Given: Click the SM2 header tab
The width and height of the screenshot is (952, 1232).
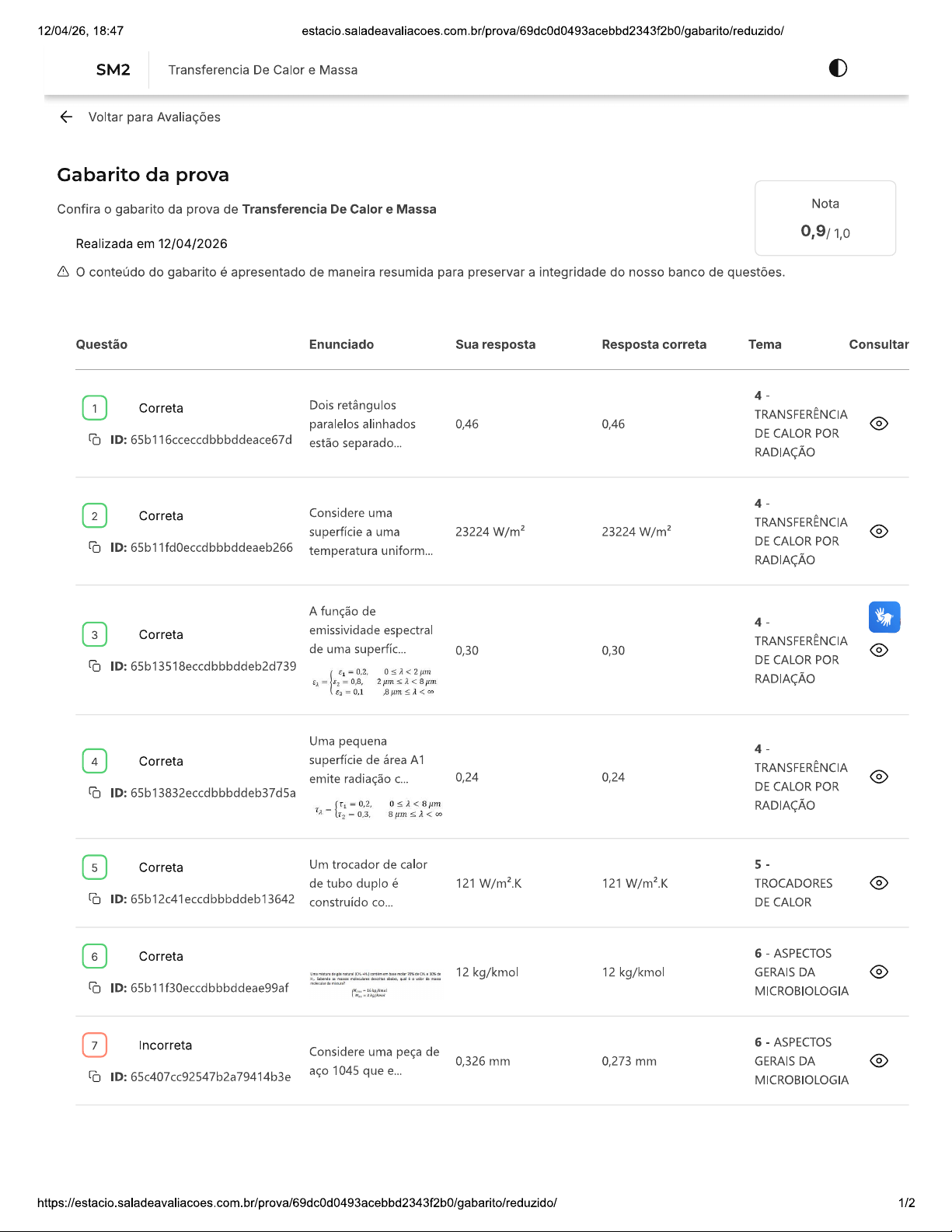Looking at the screenshot, I should 113,70.
